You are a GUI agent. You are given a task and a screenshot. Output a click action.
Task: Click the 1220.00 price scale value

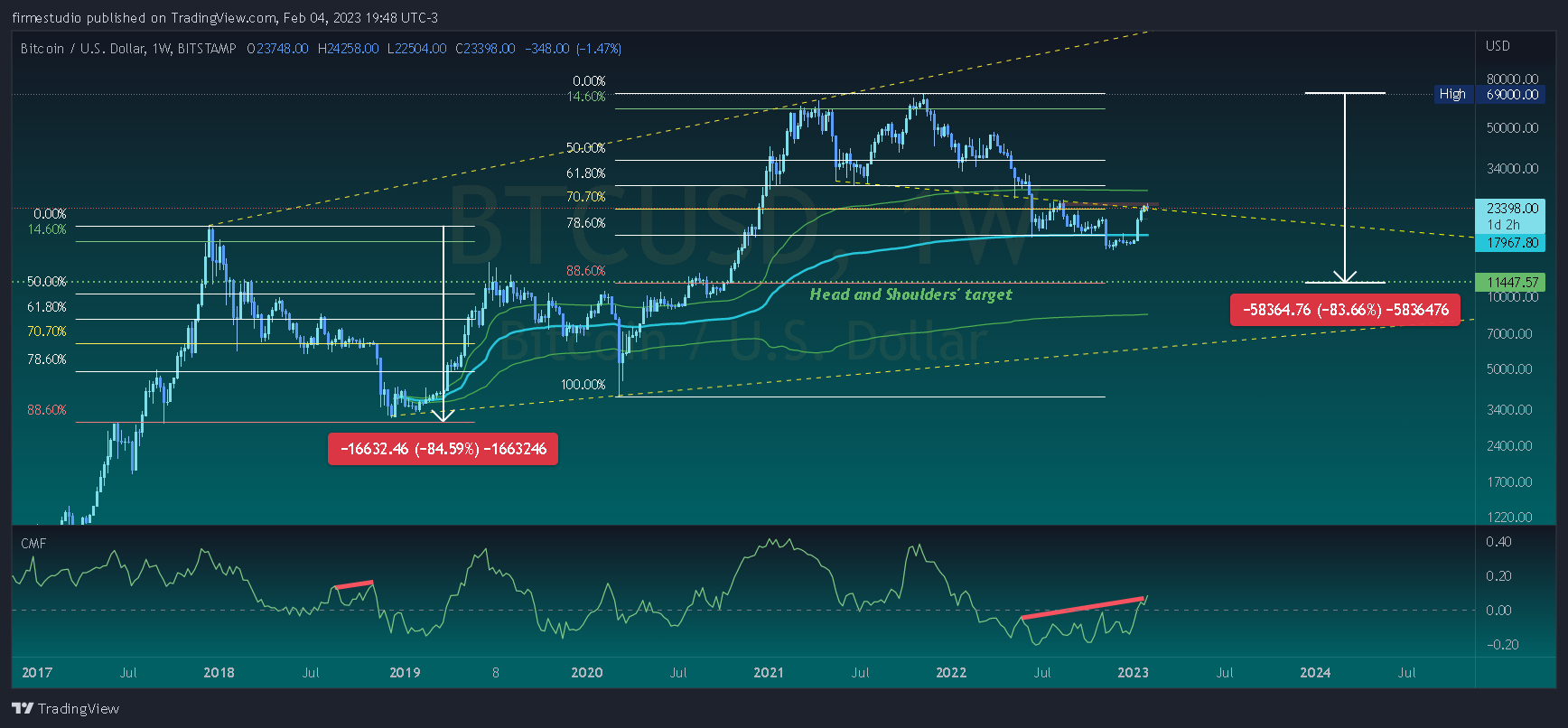(x=1509, y=518)
